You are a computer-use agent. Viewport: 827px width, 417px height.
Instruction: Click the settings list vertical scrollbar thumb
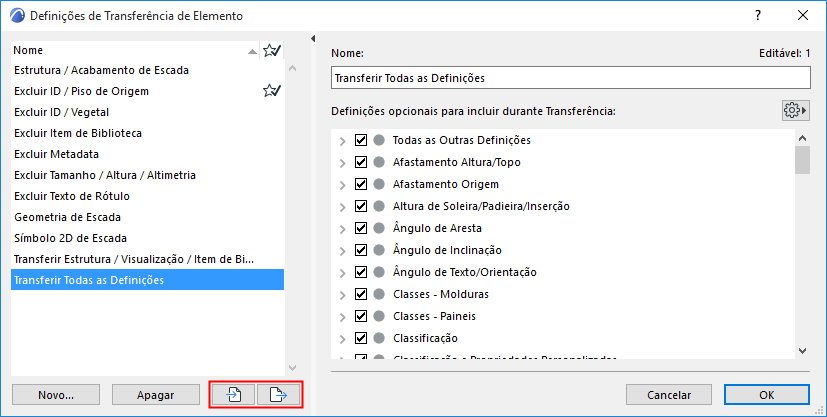802,160
